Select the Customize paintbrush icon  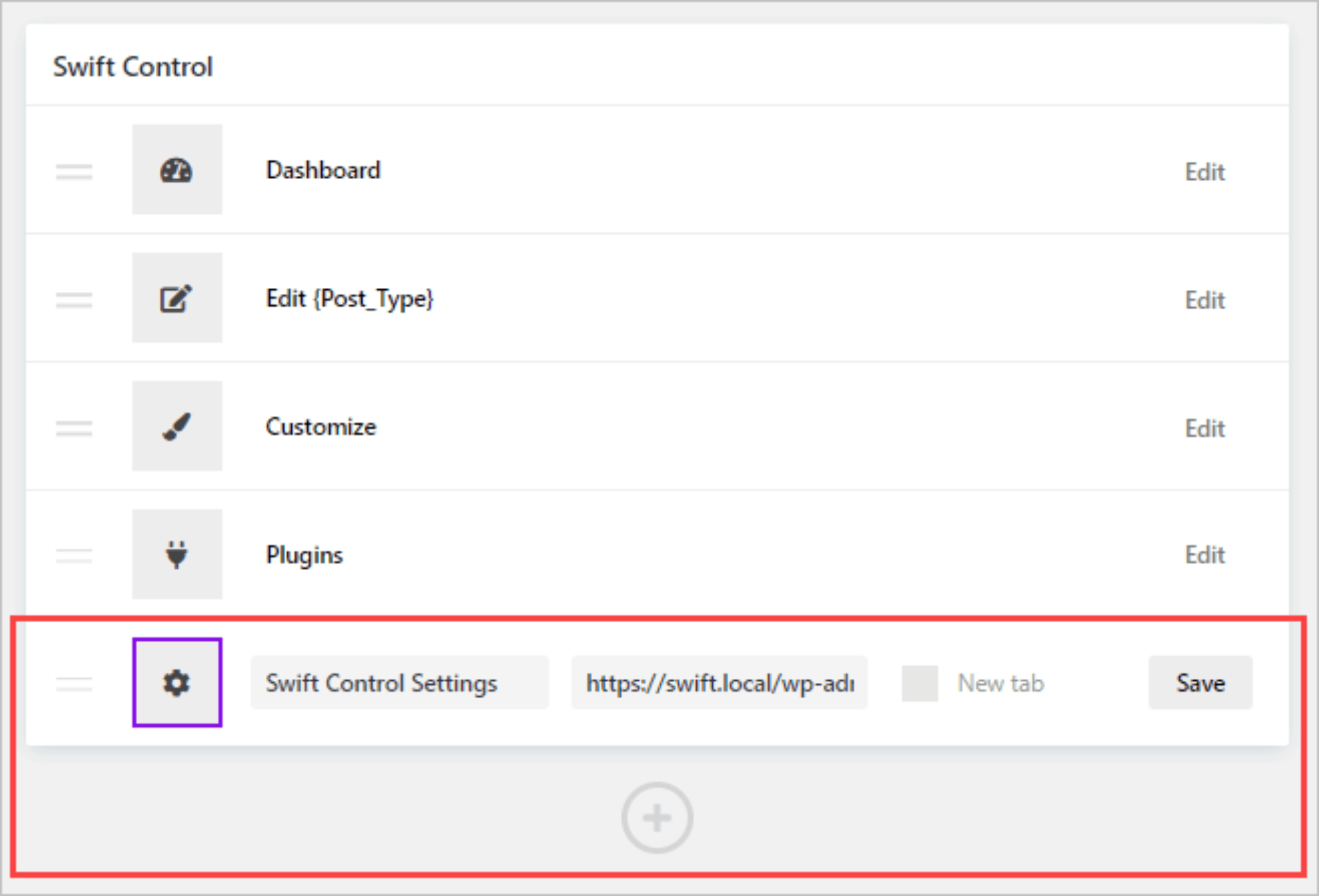(x=176, y=426)
